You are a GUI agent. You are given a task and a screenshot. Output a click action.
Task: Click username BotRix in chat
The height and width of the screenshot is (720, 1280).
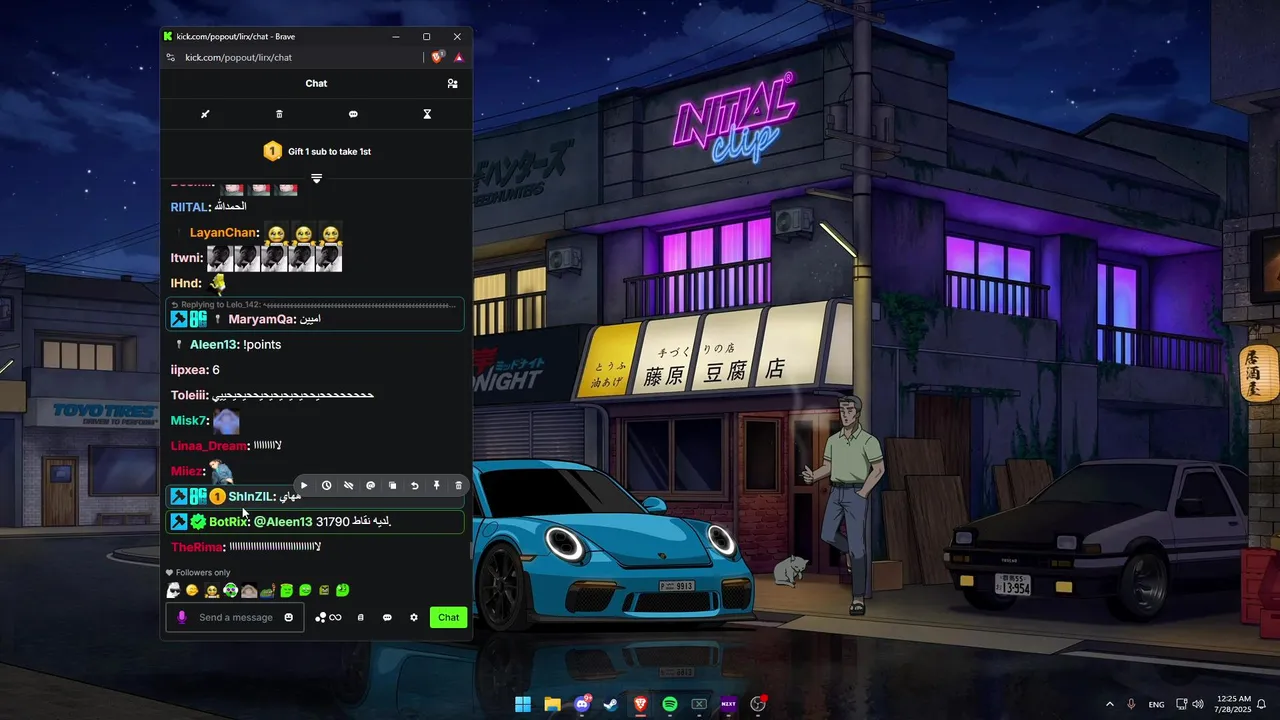(x=228, y=522)
